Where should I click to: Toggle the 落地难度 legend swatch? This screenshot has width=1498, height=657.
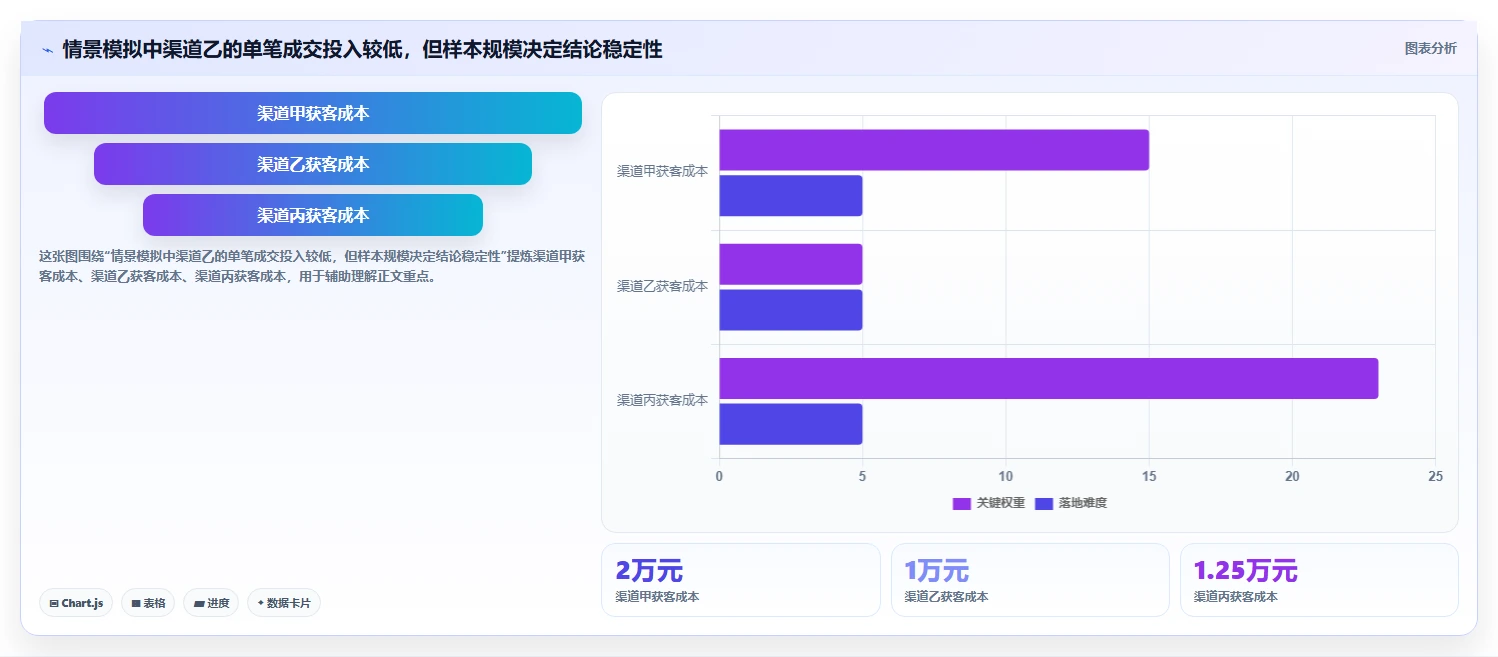1044,503
